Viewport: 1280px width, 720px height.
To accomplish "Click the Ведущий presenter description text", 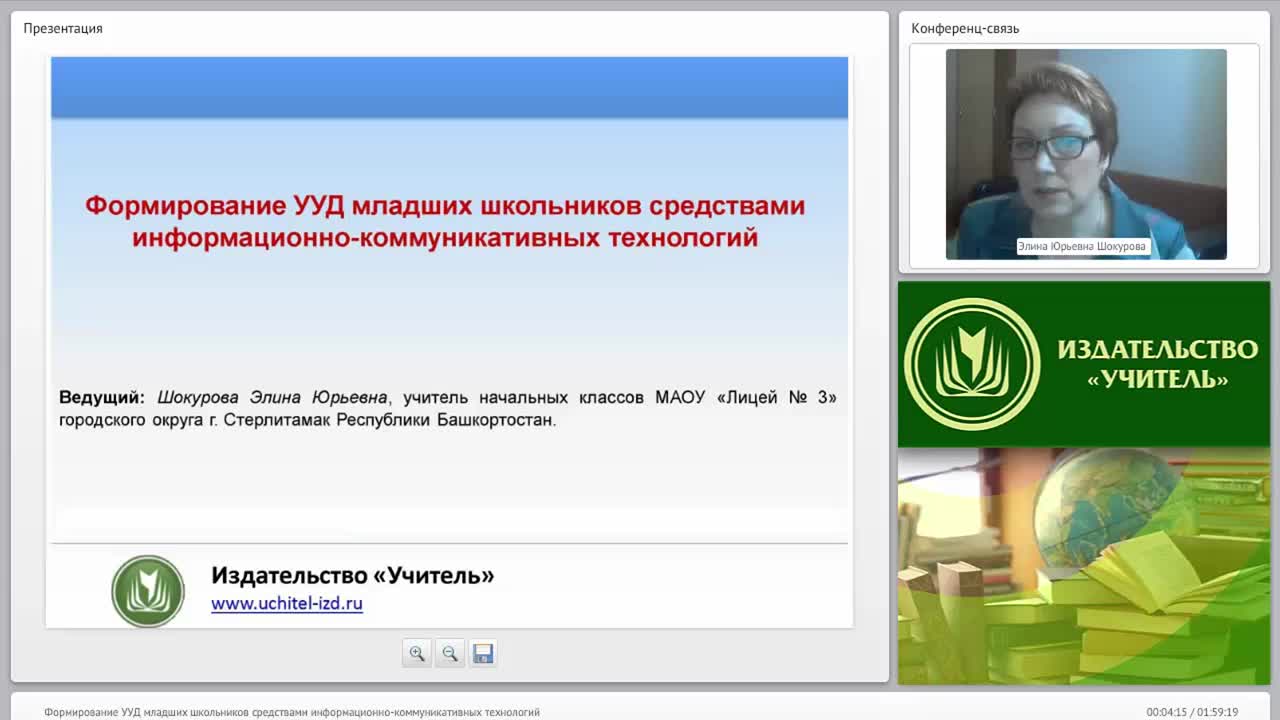I will (x=447, y=408).
